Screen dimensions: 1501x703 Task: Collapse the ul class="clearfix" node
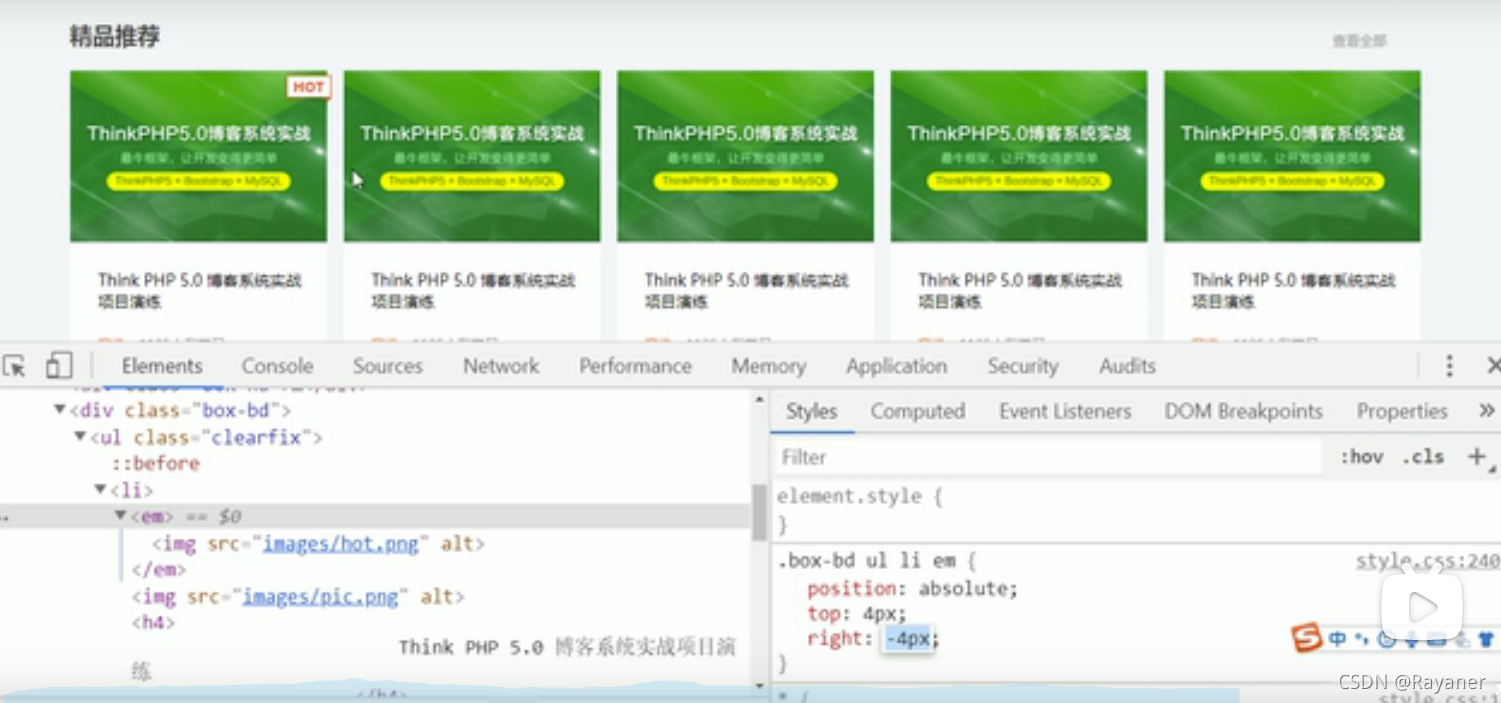tap(80, 437)
